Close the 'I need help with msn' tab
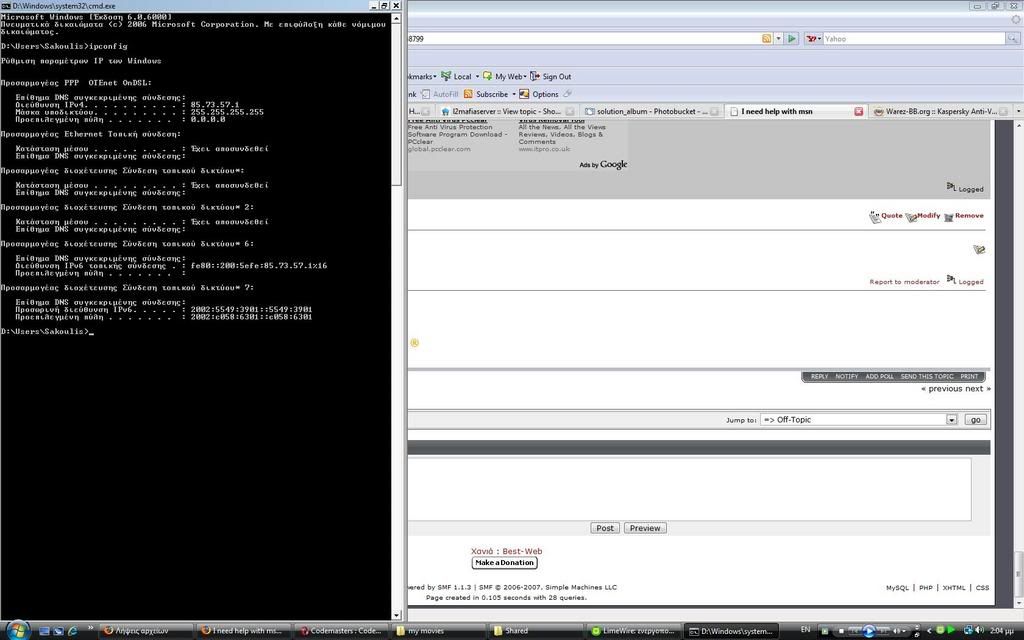 click(858, 111)
